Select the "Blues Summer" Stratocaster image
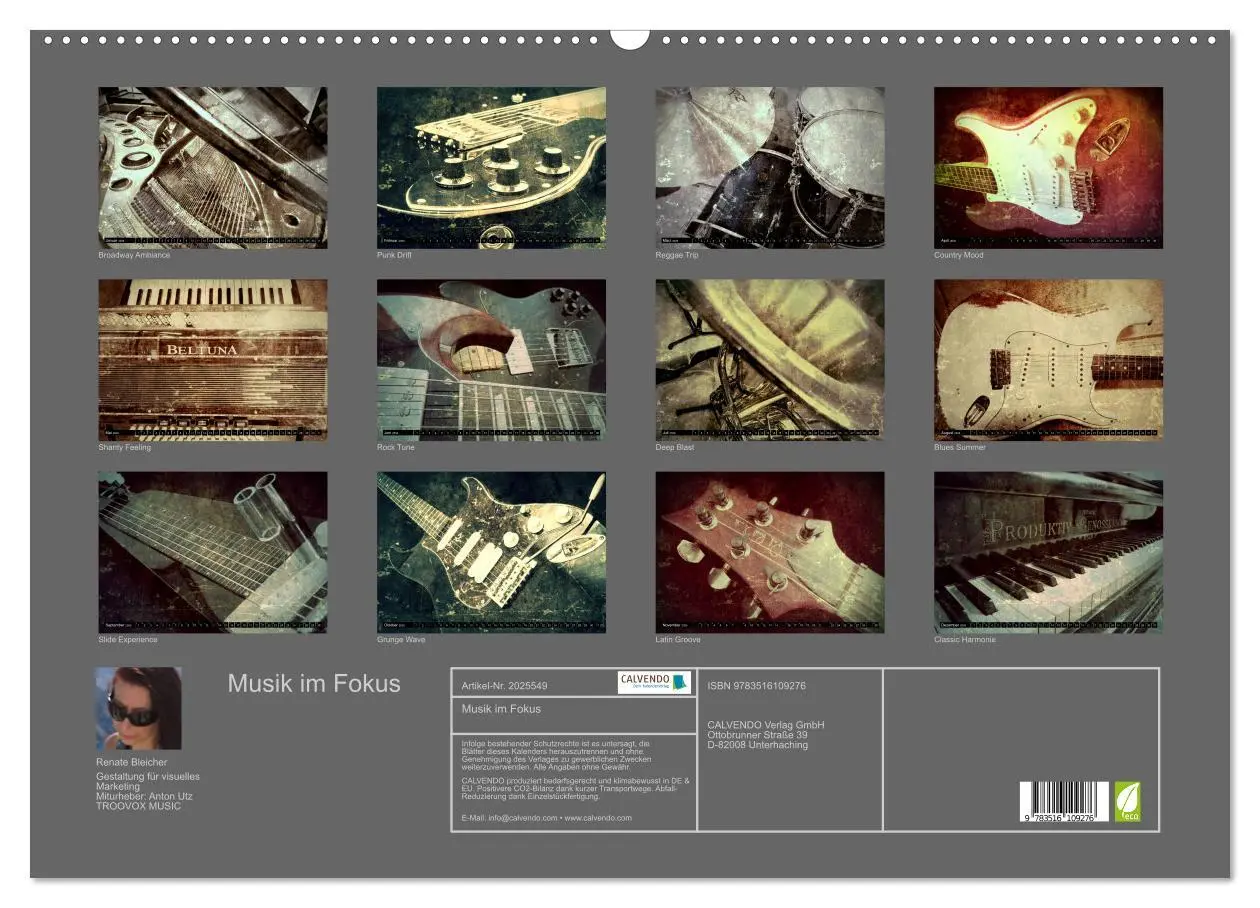The image size is (1260, 908). [1047, 360]
